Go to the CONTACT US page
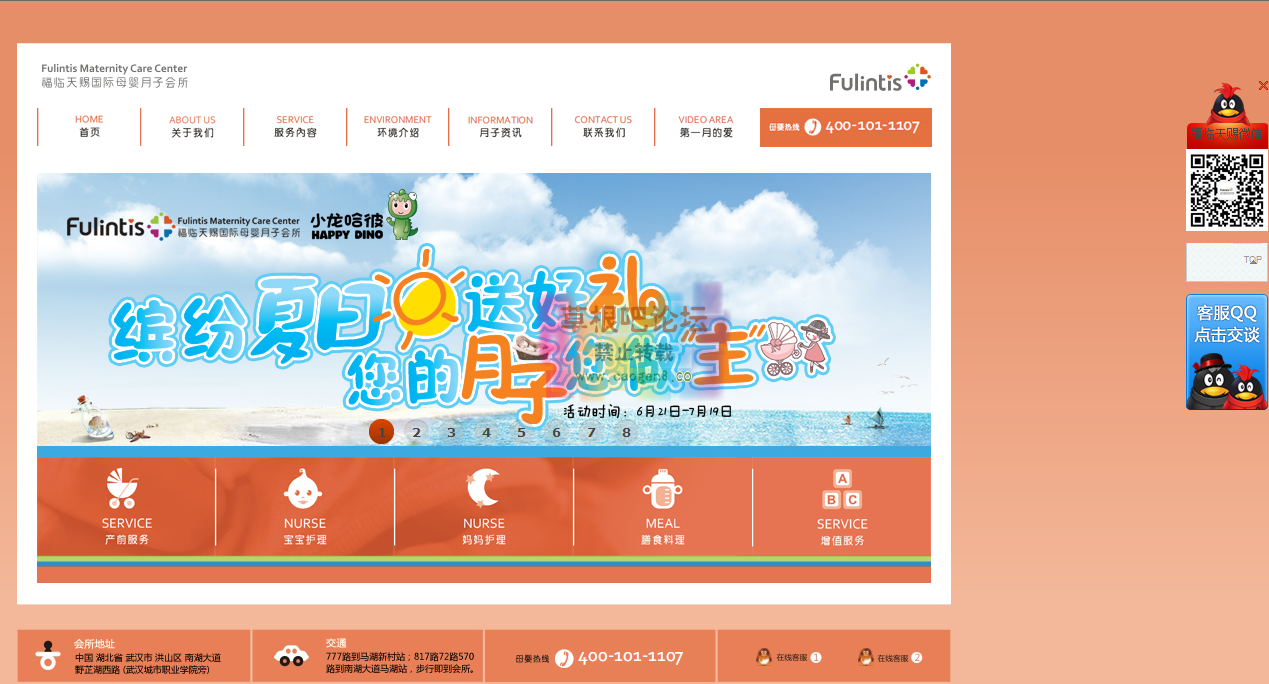1269x684 pixels. point(603,126)
